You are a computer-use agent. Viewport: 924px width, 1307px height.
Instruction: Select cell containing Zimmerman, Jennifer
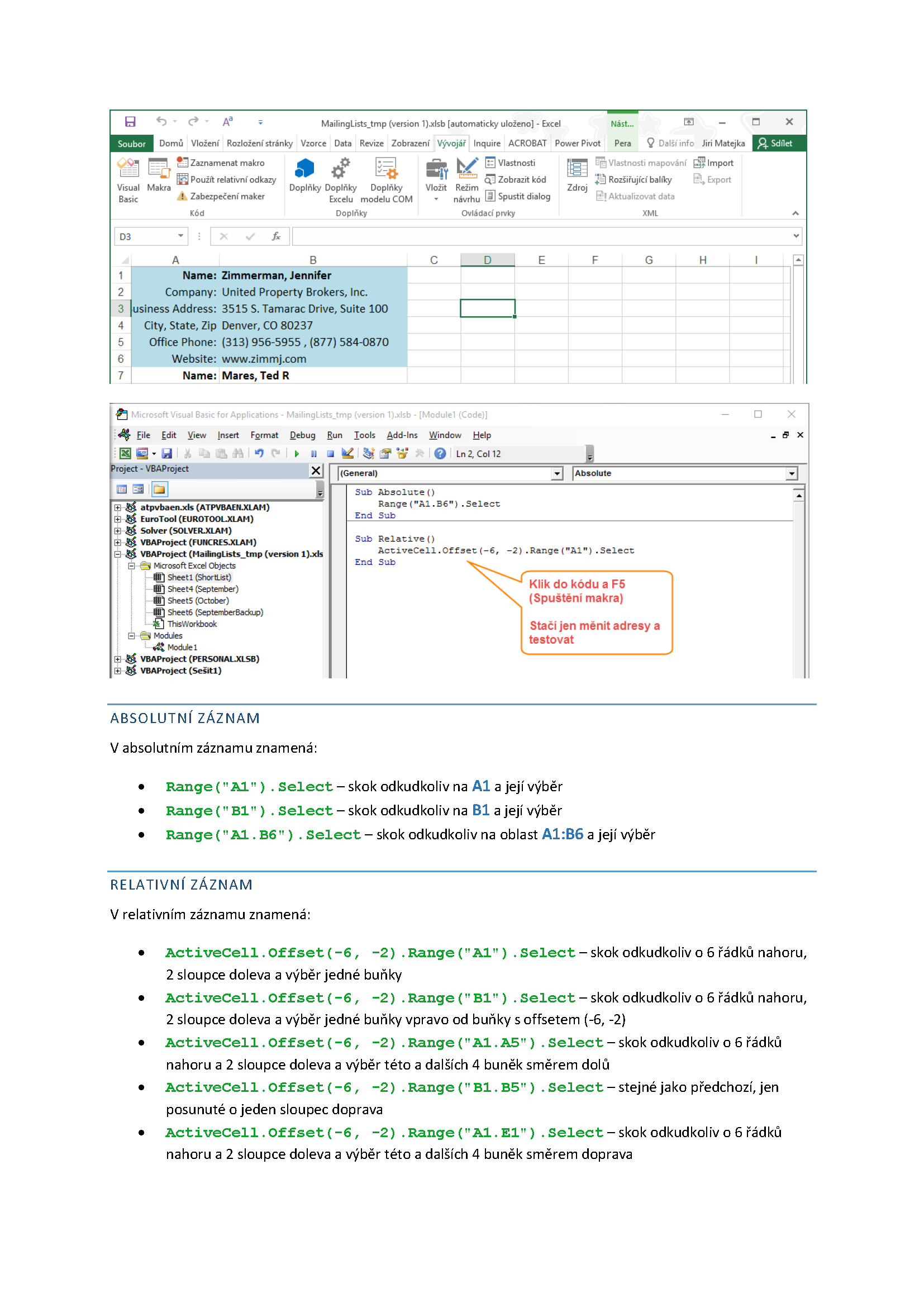313,275
